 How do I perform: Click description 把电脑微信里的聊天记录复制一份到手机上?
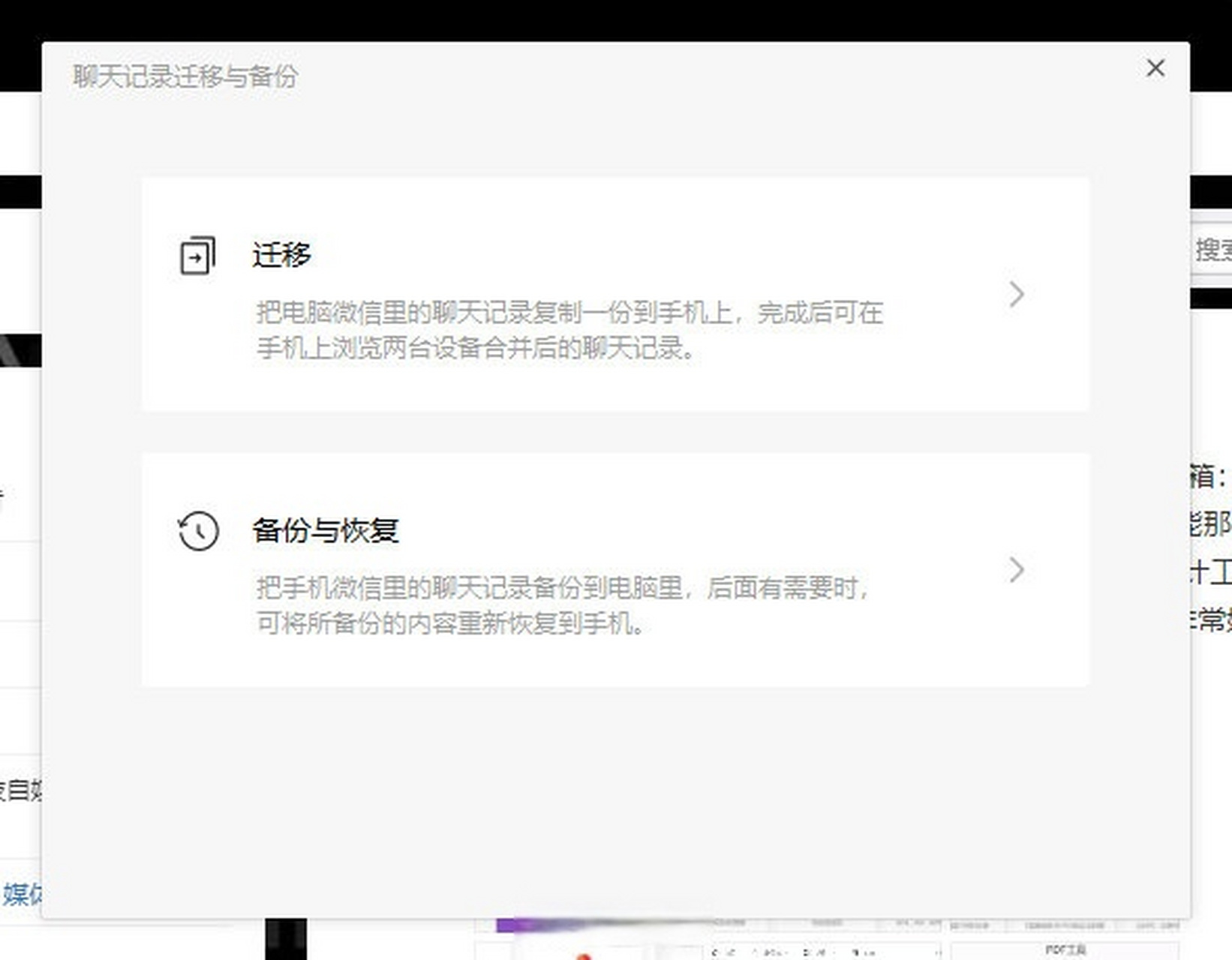pos(494,312)
